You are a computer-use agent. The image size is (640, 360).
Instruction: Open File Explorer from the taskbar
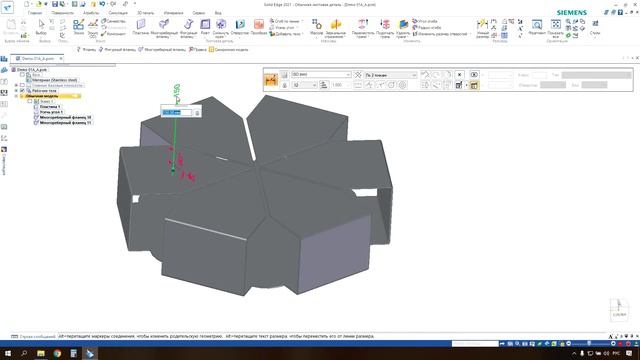(x=41, y=353)
